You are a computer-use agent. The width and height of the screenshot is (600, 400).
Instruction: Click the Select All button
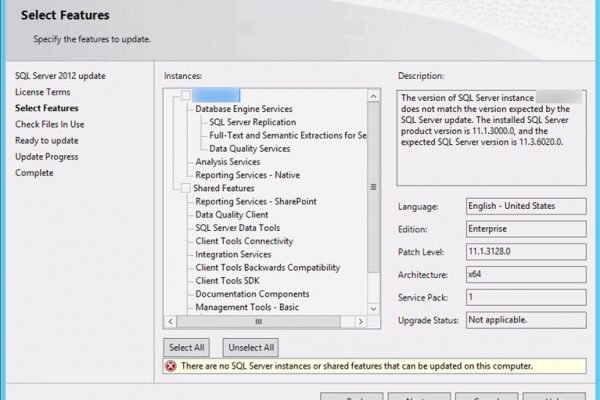[x=186, y=348]
